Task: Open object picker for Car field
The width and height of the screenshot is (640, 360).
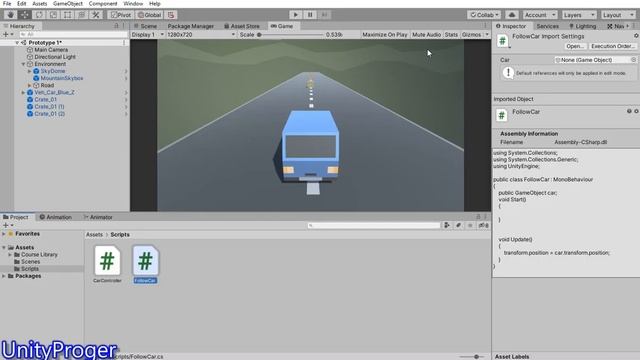Action: click(633, 60)
